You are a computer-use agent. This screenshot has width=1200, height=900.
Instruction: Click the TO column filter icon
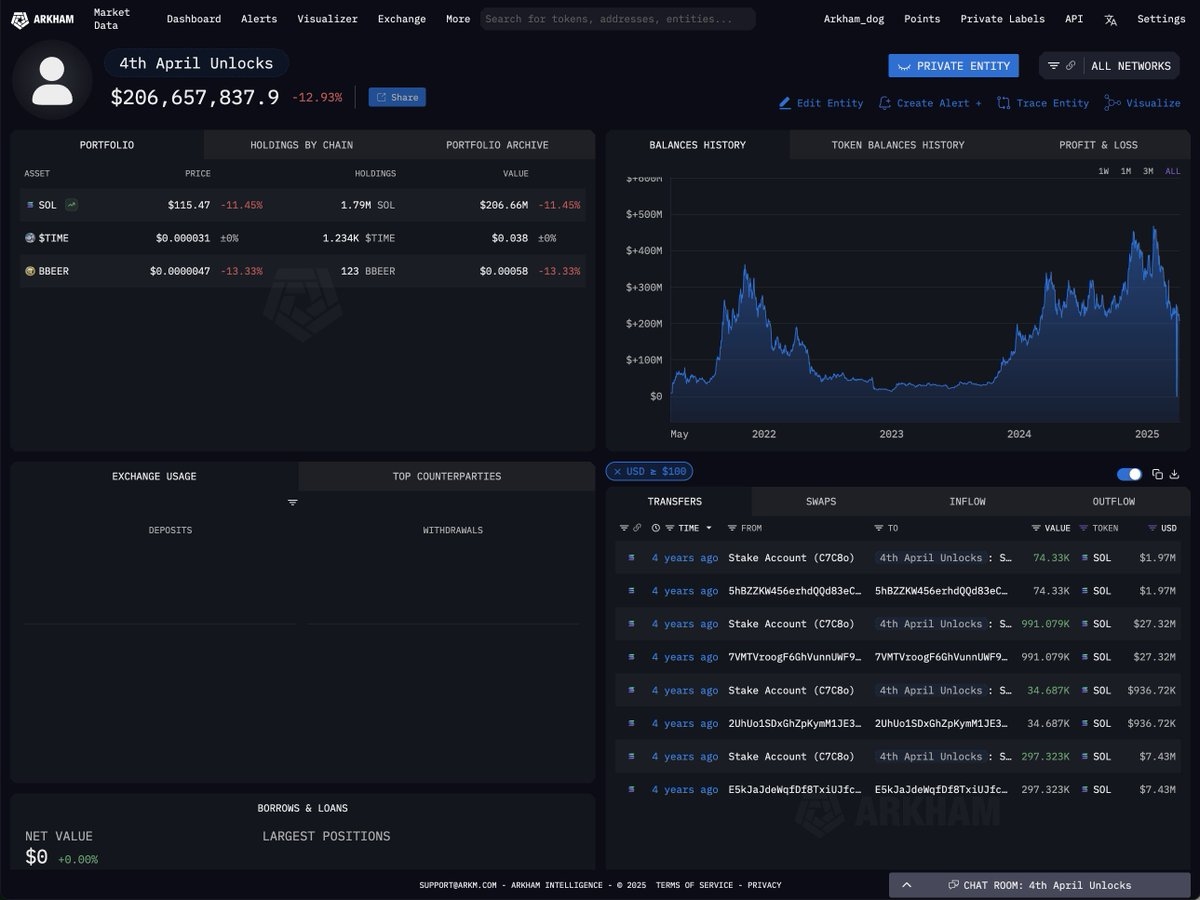pos(878,528)
